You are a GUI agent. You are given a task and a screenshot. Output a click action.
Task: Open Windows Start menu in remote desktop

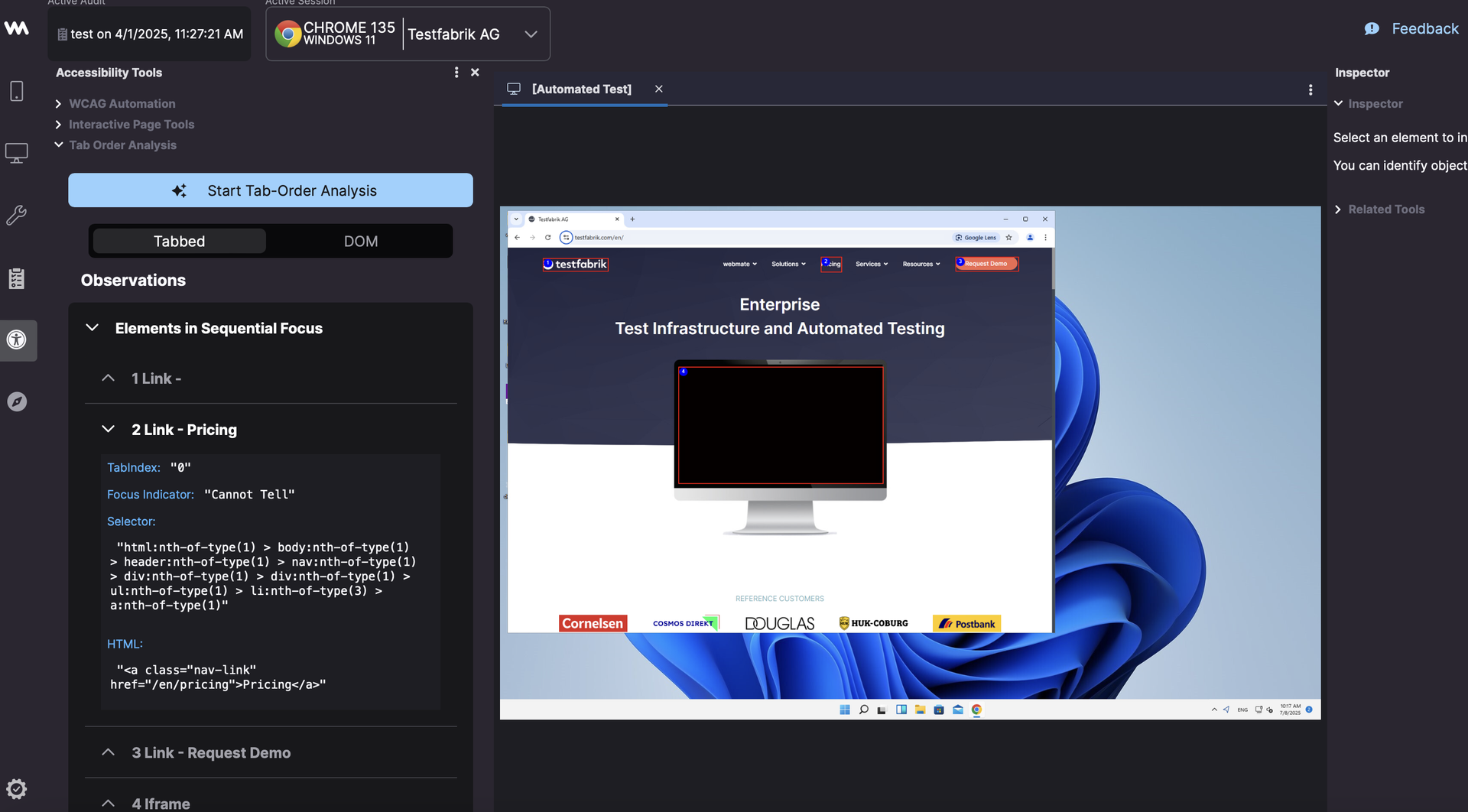point(845,710)
